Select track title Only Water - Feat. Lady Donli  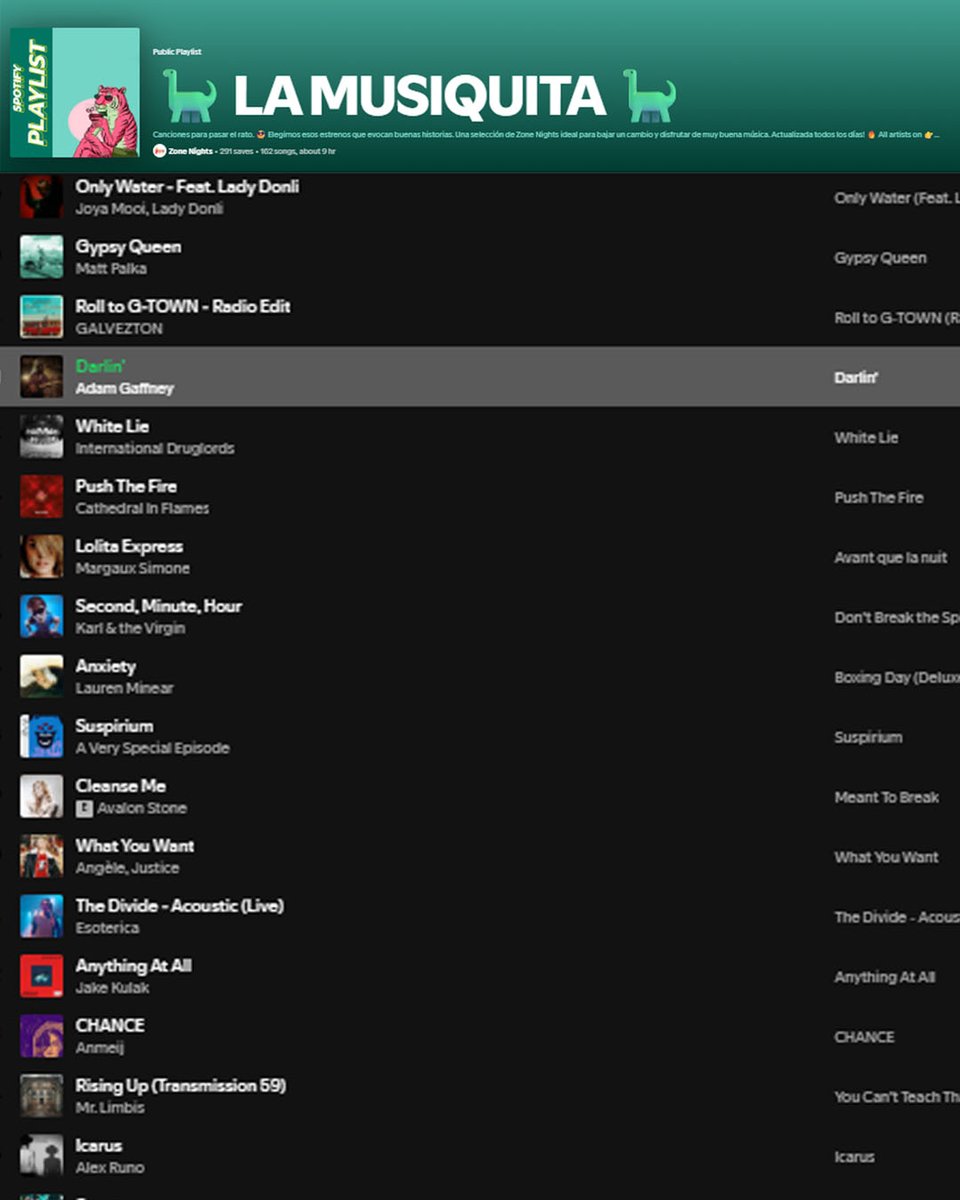coord(187,187)
